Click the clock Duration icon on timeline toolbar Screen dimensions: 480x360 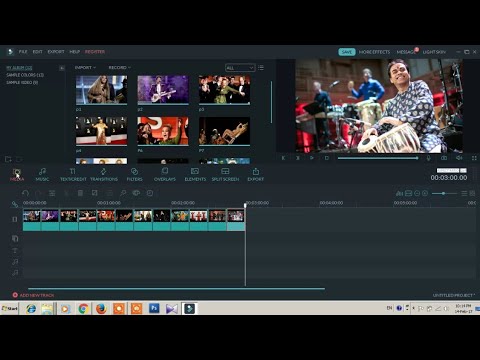point(150,193)
